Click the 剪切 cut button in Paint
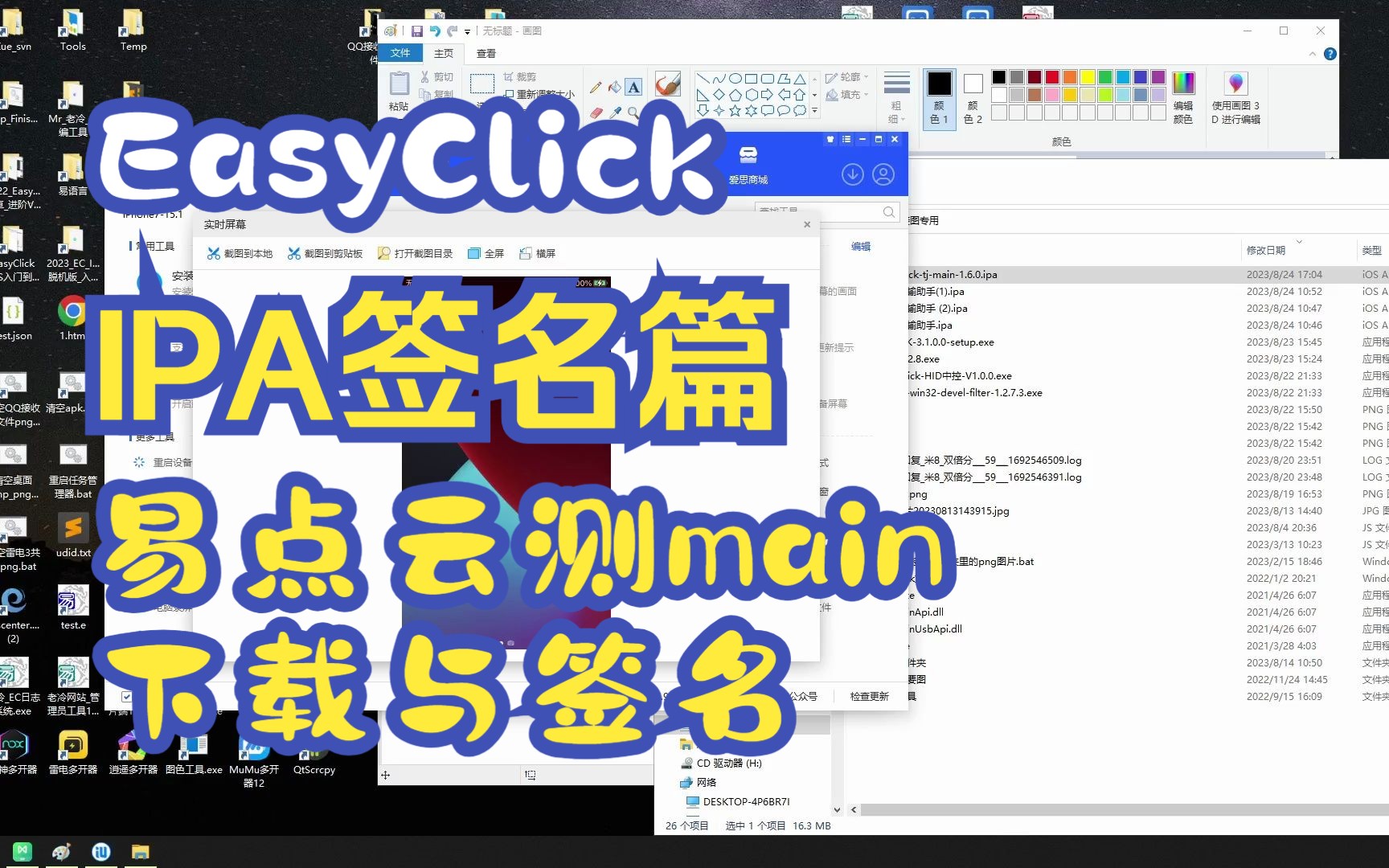Image resolution: width=1389 pixels, height=868 pixels. pyautogui.click(x=436, y=77)
